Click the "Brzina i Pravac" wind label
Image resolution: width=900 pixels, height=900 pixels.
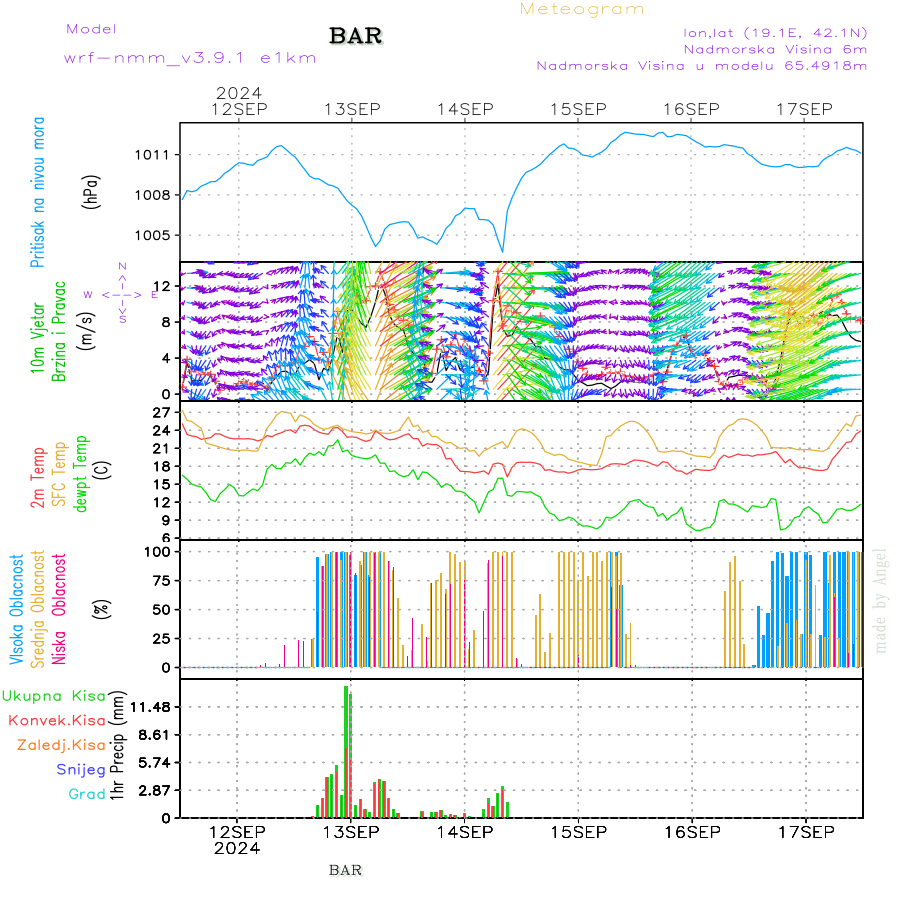(x=59, y=331)
